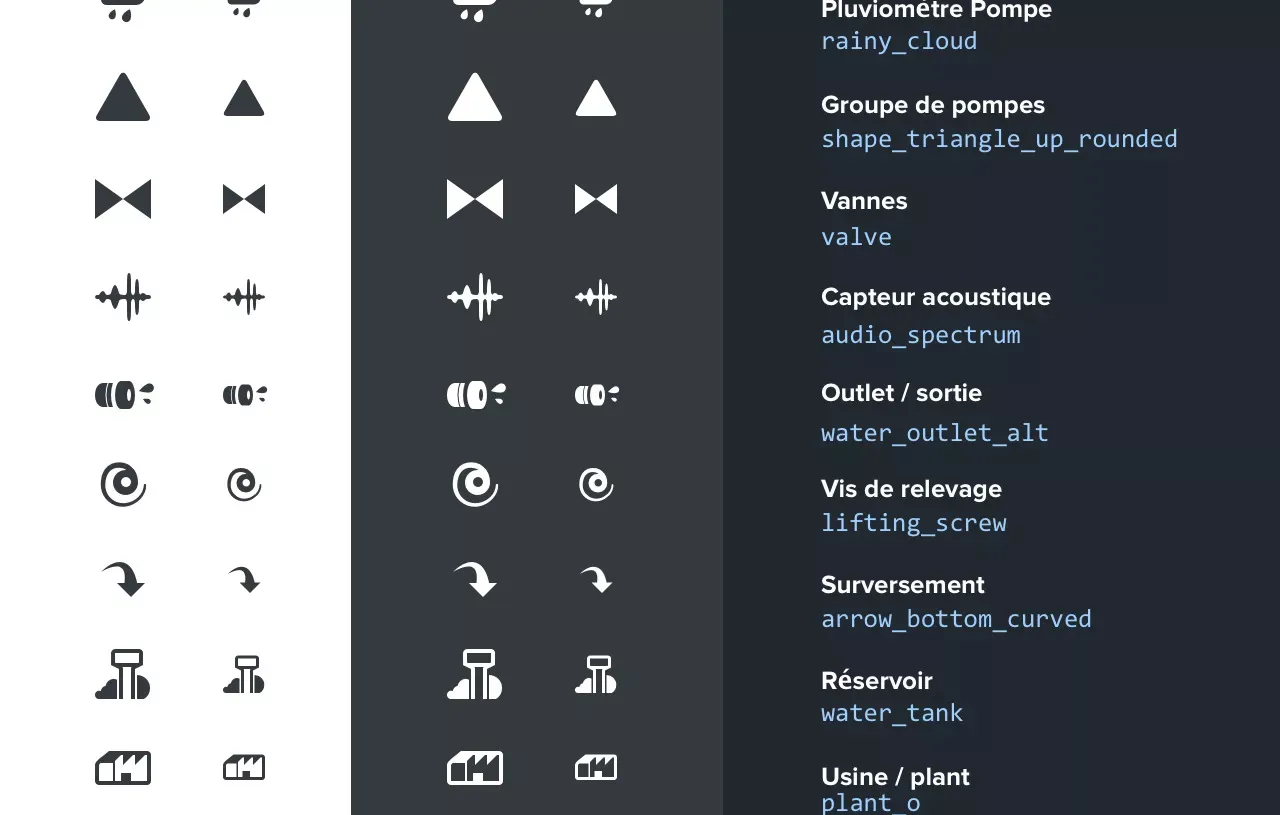Click the large dark triangle icon on white background
This screenshot has height=815, width=1280.
123,99
